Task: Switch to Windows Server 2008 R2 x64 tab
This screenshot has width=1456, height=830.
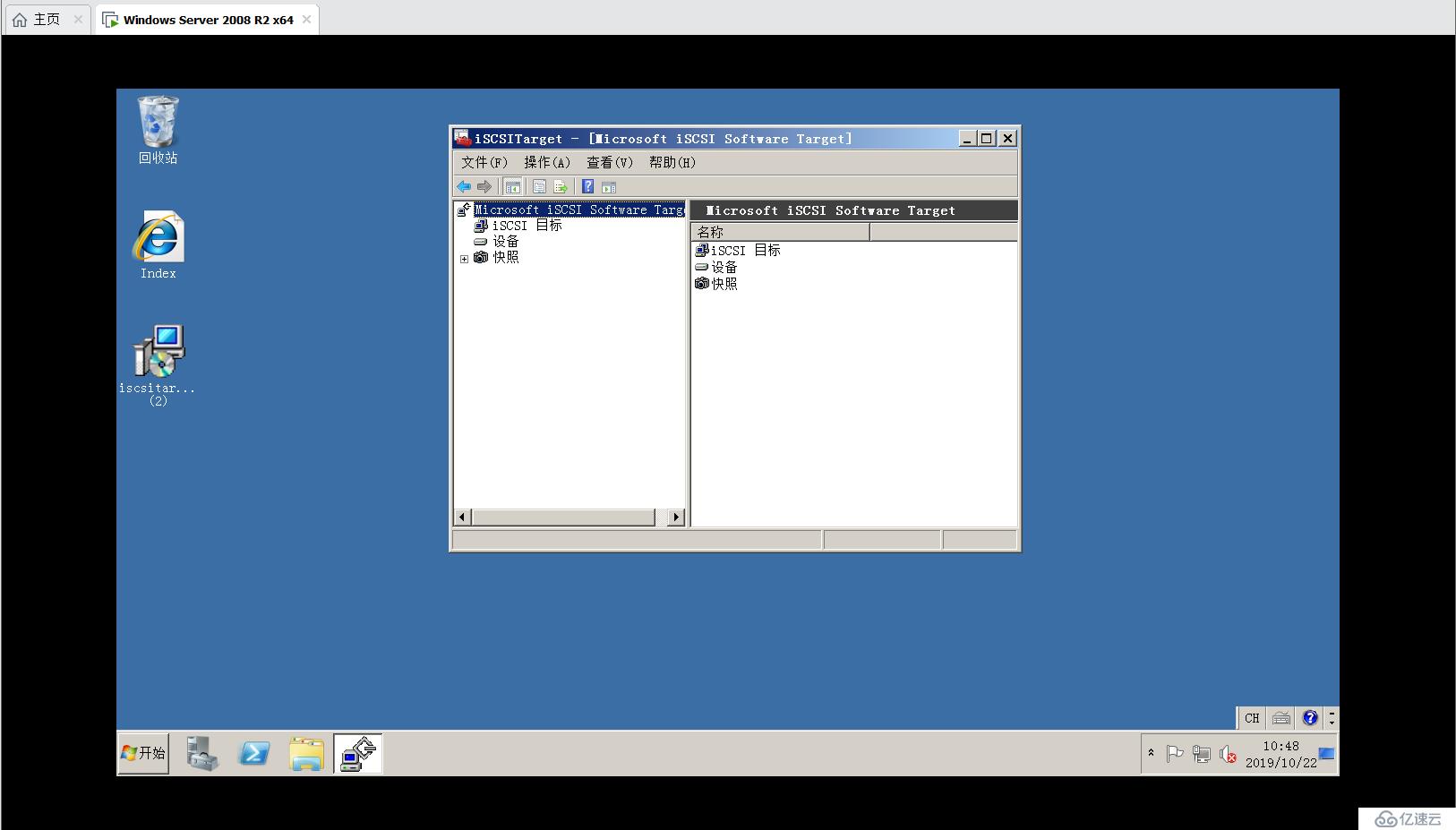Action: [x=208, y=20]
